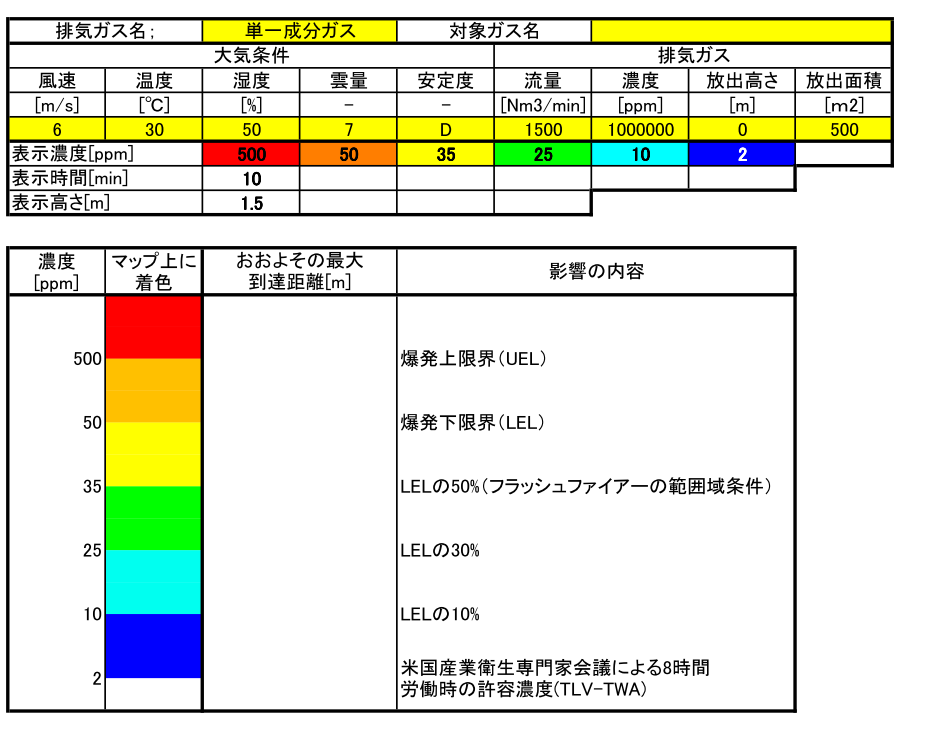Select the 爆発上限界(UEL) description
Viewport: 927px width, 747px height.
[x=473, y=359]
